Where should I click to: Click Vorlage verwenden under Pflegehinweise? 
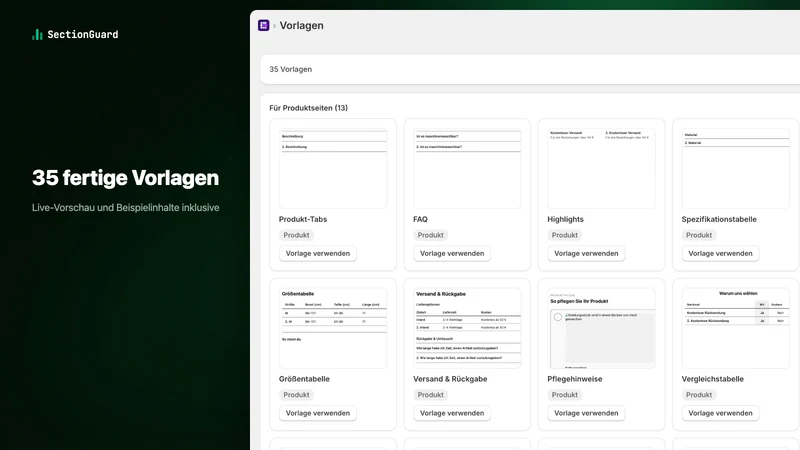point(586,413)
